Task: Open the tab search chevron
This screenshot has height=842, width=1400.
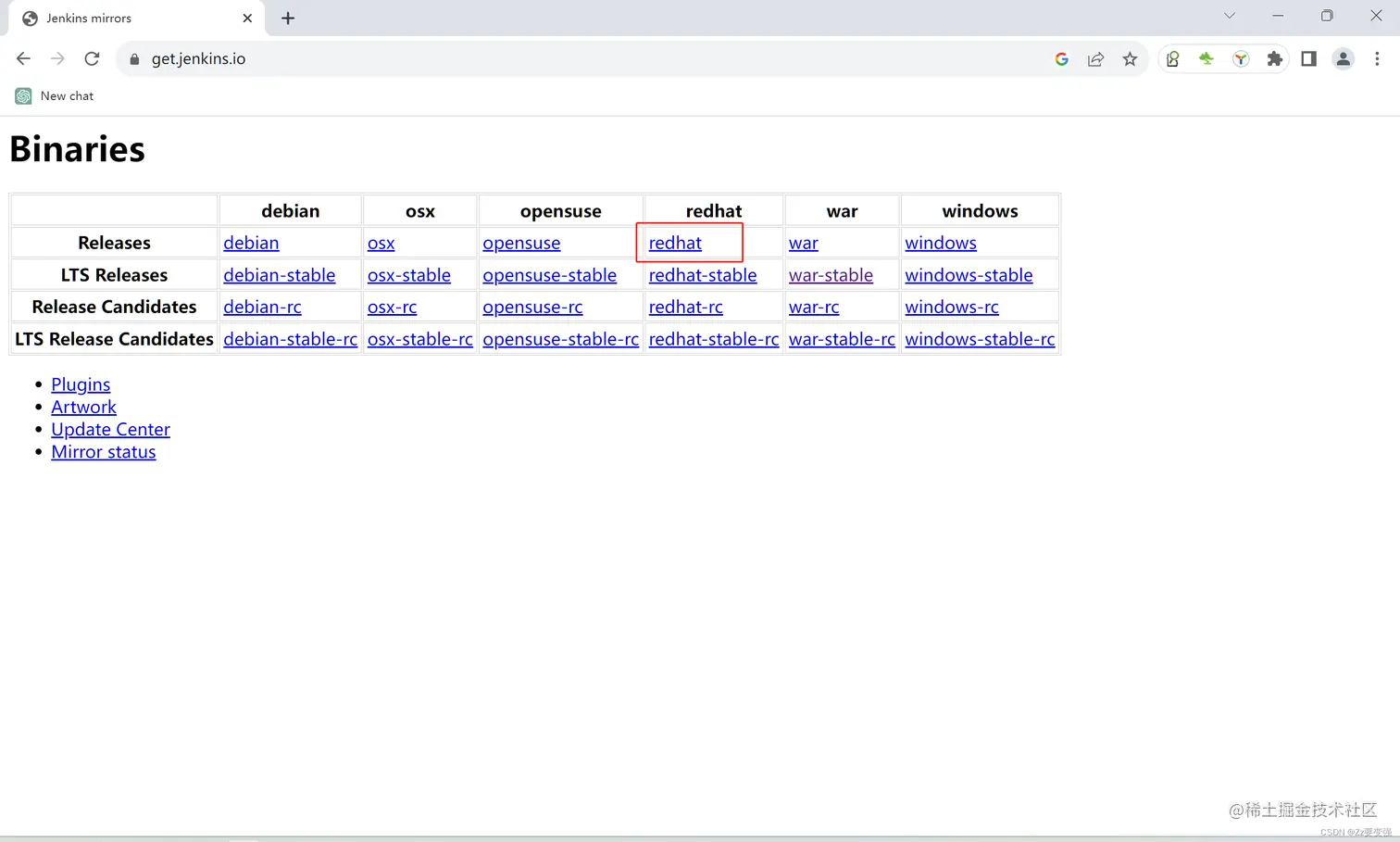Action: (x=1230, y=16)
